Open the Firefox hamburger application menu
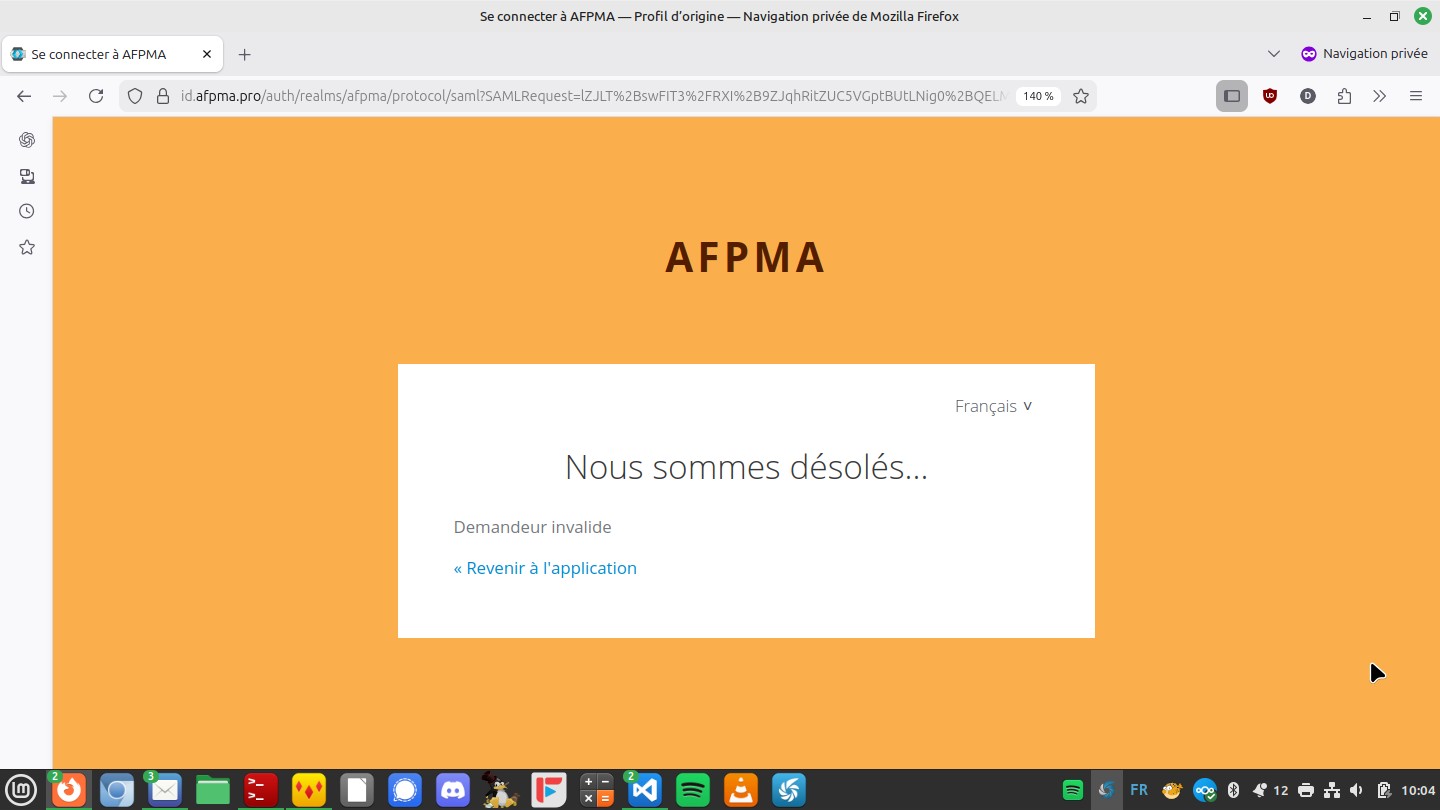Viewport: 1440px width, 810px height. pos(1416,96)
